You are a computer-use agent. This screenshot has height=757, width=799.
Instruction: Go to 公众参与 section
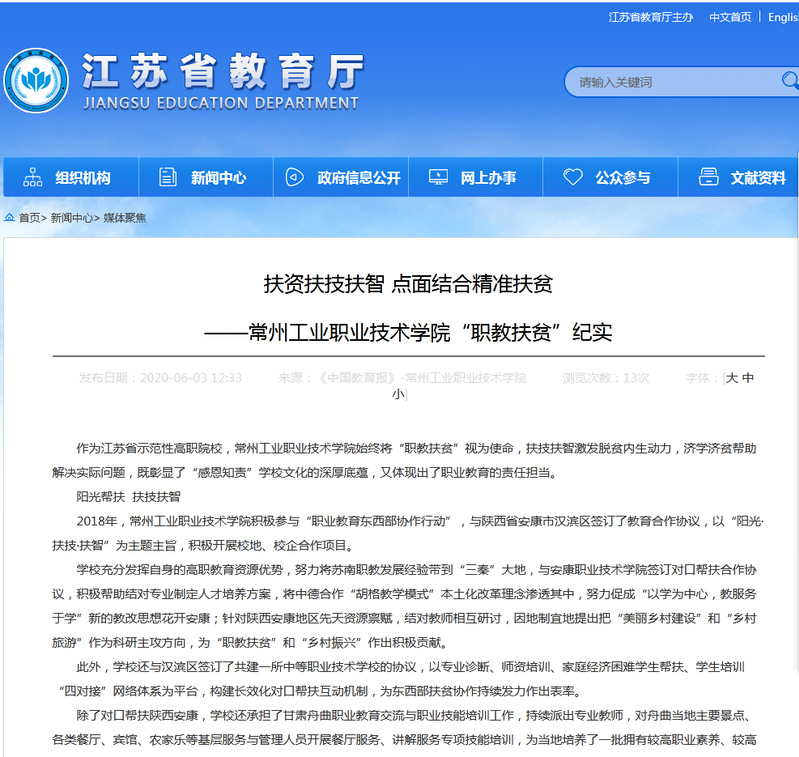tap(622, 178)
